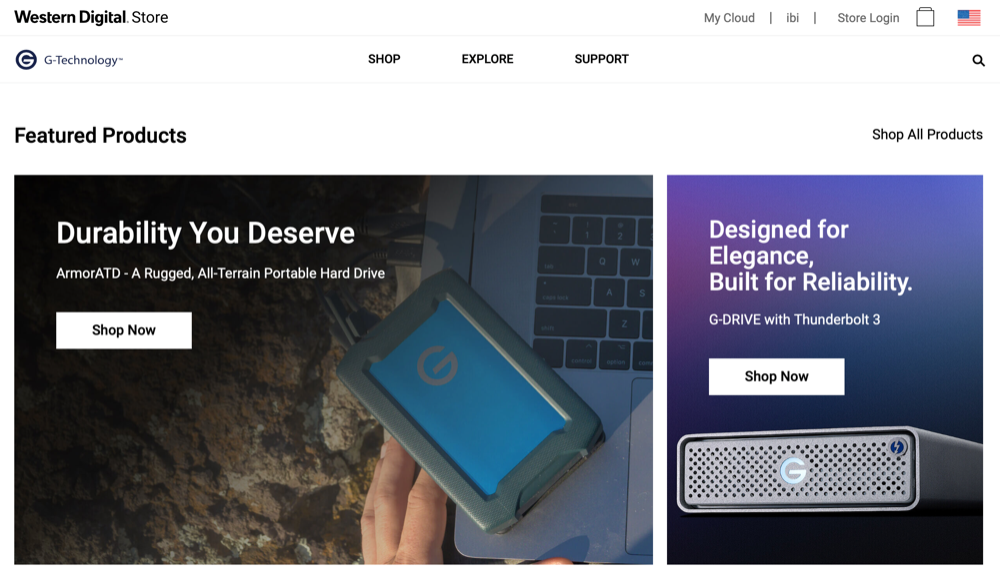Click the Western Digital Store logo
The image size is (1000, 585).
point(91,17)
